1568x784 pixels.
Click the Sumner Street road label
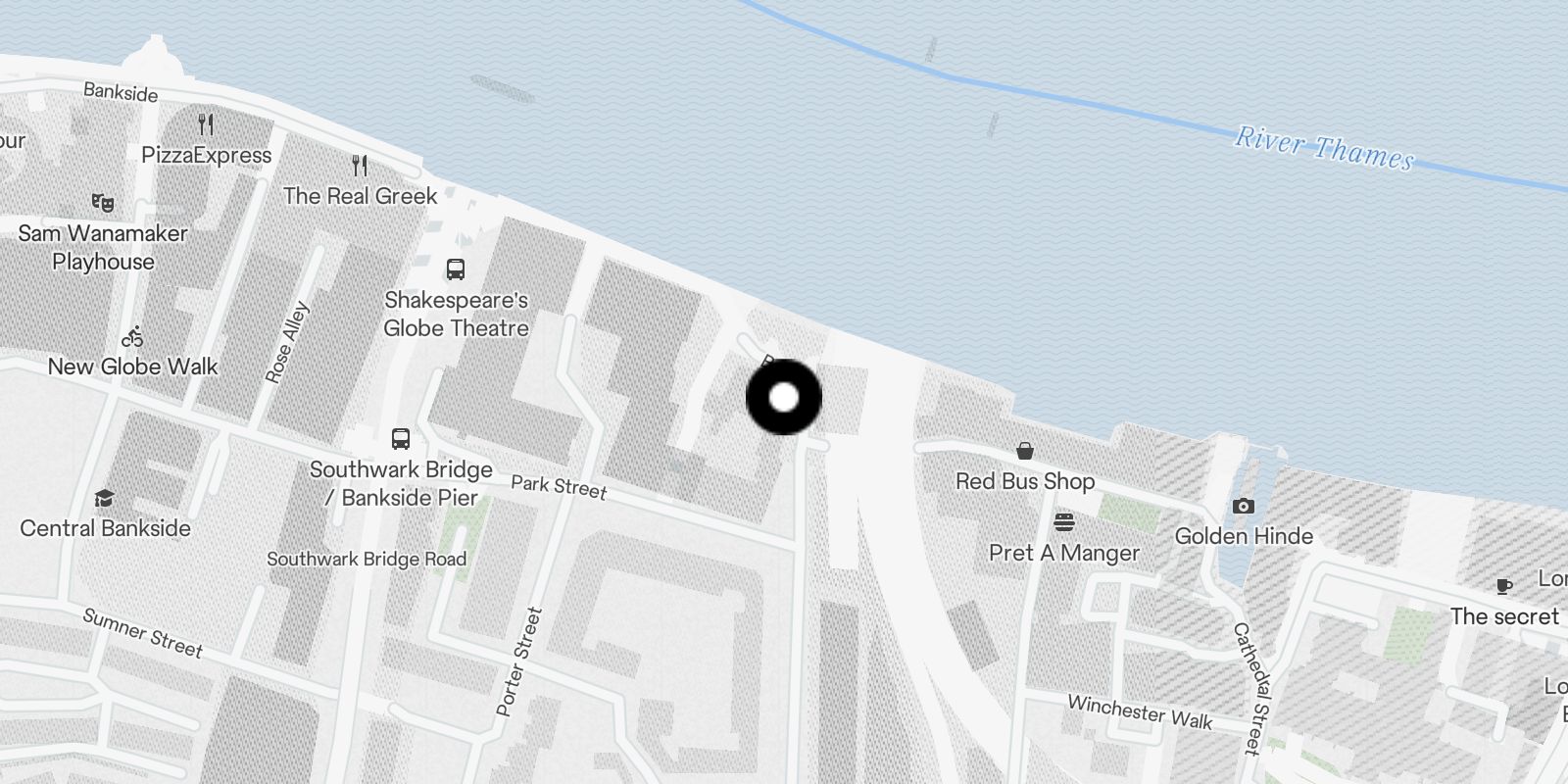click(x=143, y=633)
